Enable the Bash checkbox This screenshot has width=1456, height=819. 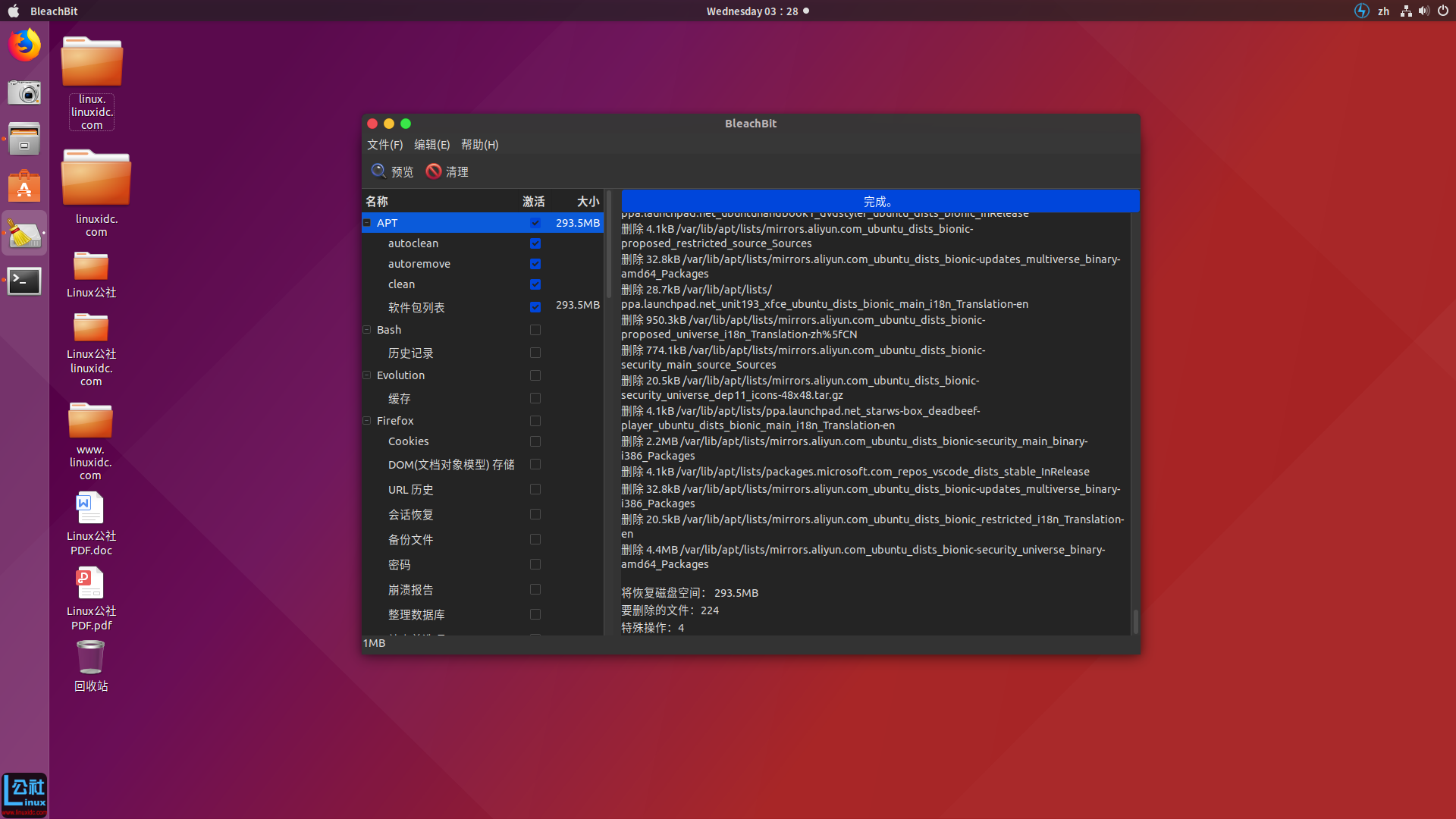click(x=535, y=330)
